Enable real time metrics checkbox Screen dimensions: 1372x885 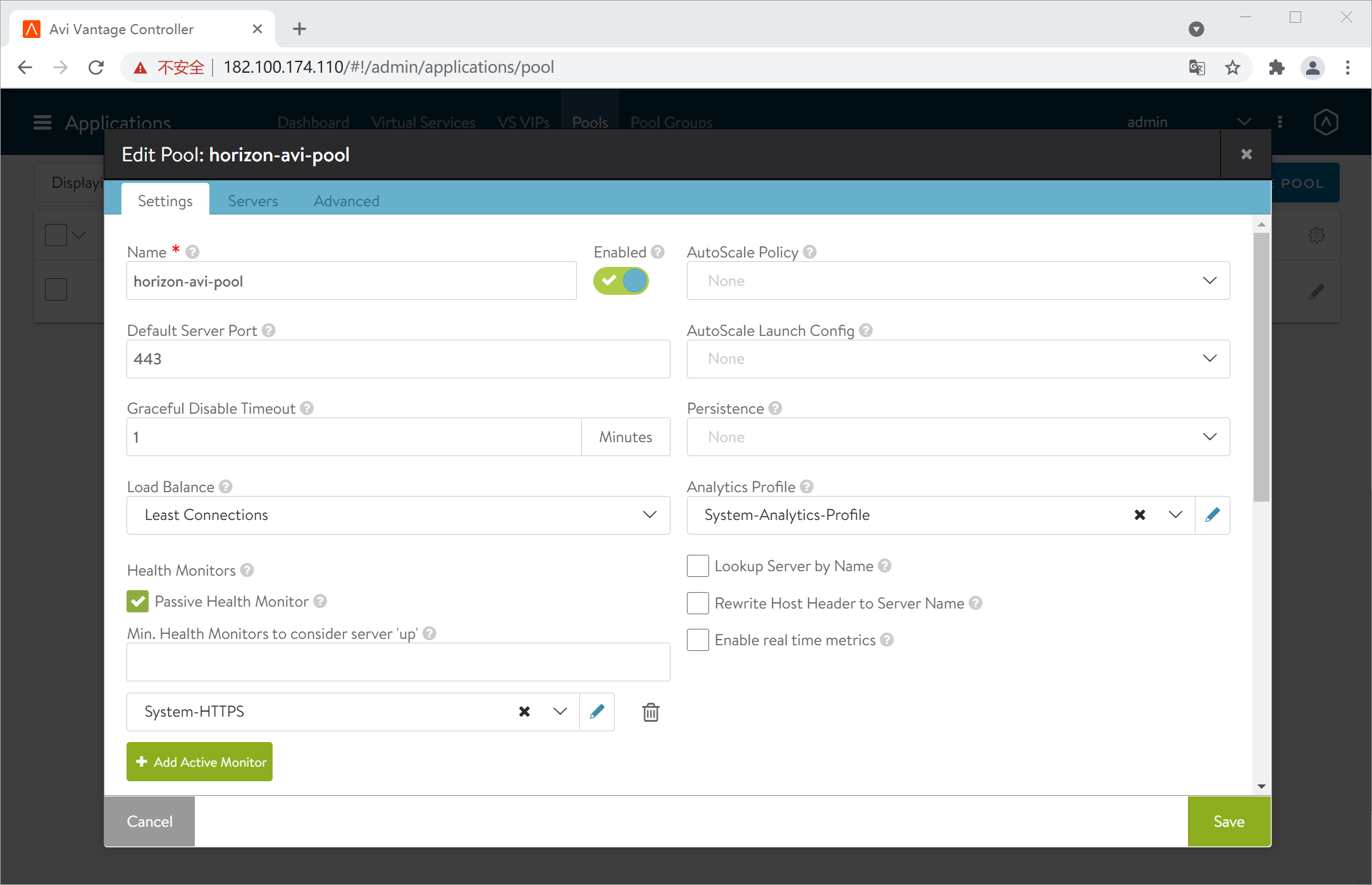(x=698, y=640)
